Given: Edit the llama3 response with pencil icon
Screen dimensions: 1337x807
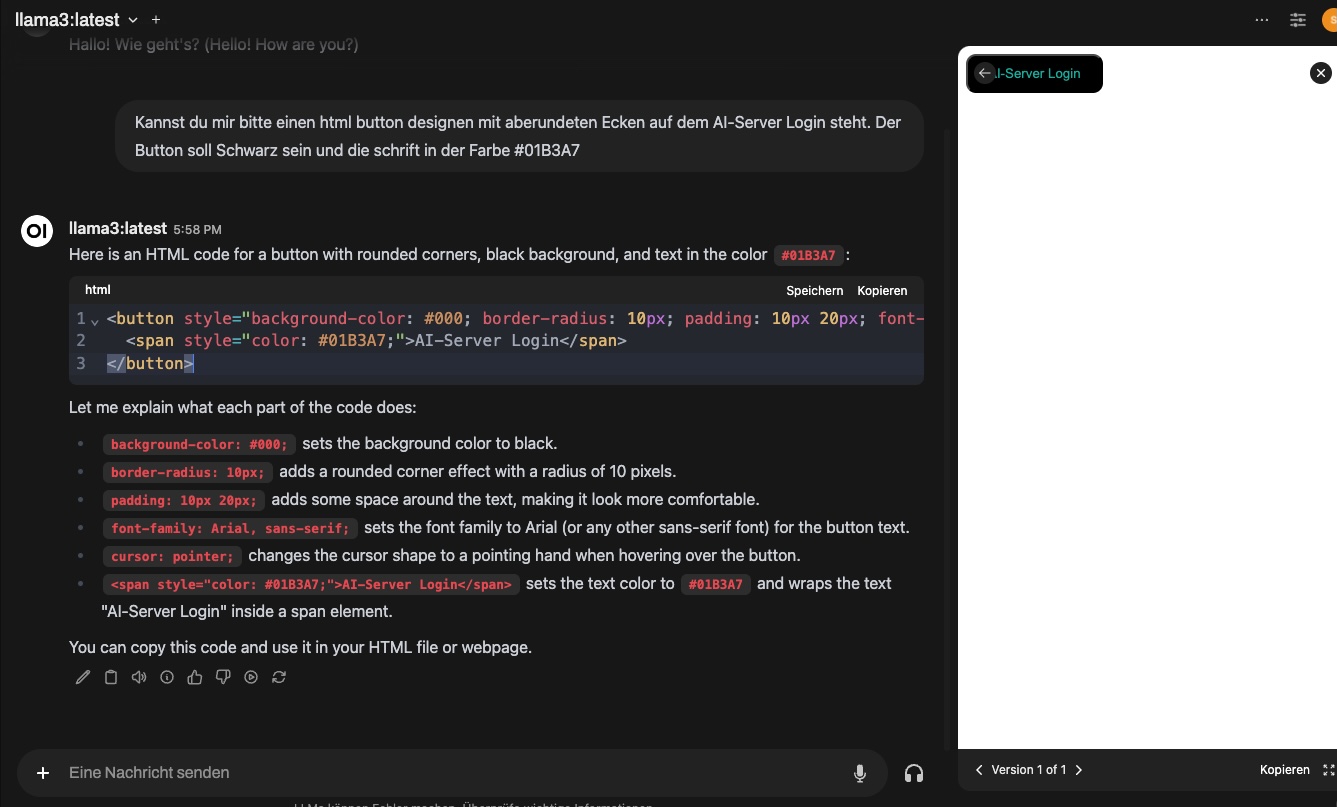Looking at the screenshot, I should [x=83, y=677].
